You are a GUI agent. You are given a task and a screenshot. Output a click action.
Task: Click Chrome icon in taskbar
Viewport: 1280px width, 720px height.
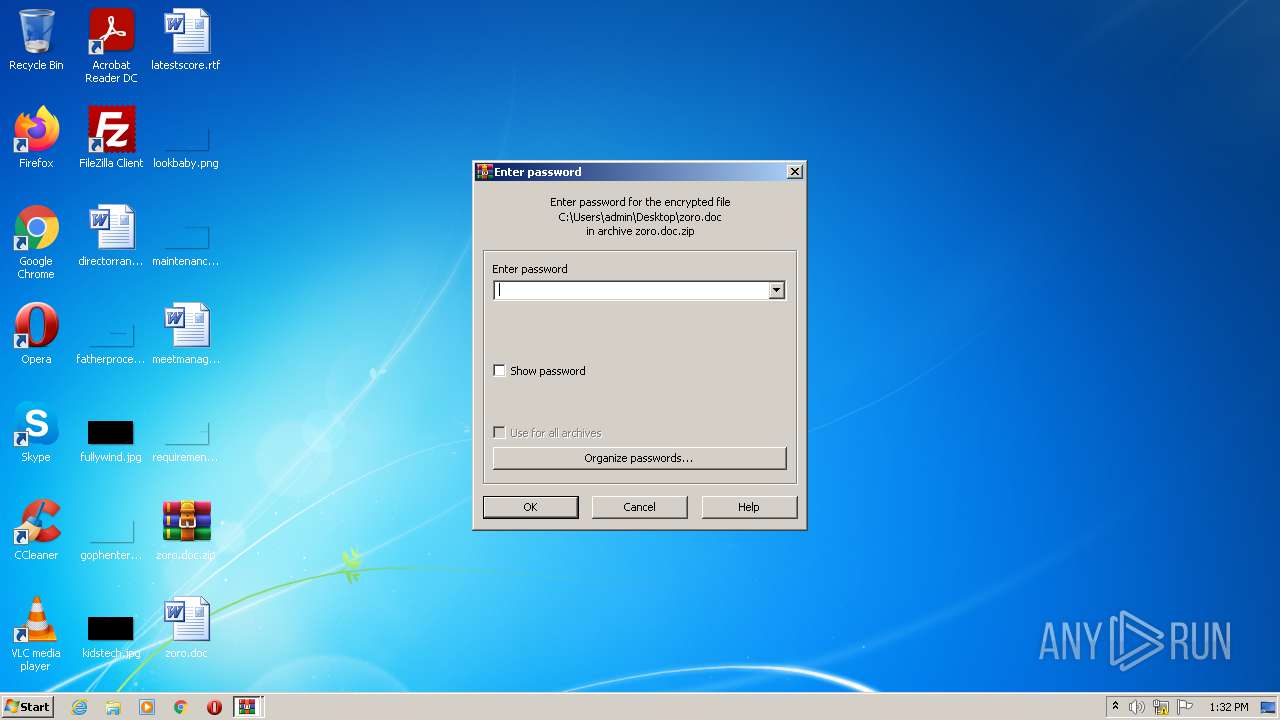pyautogui.click(x=181, y=707)
